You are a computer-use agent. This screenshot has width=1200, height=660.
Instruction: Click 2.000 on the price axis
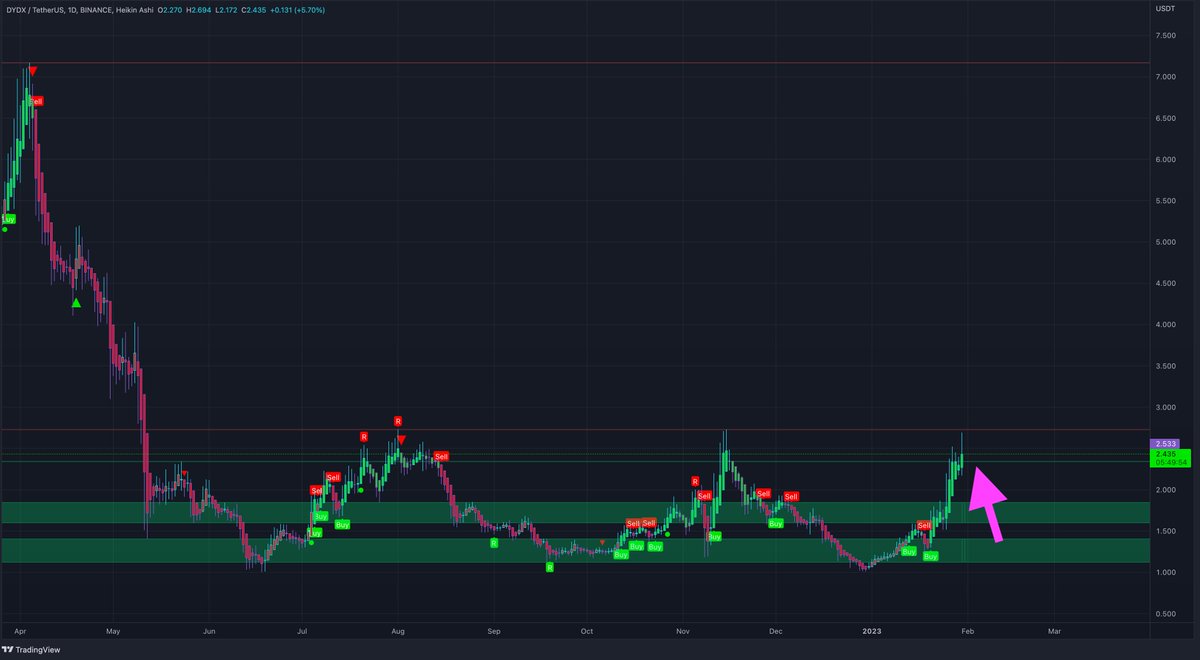coord(1167,490)
